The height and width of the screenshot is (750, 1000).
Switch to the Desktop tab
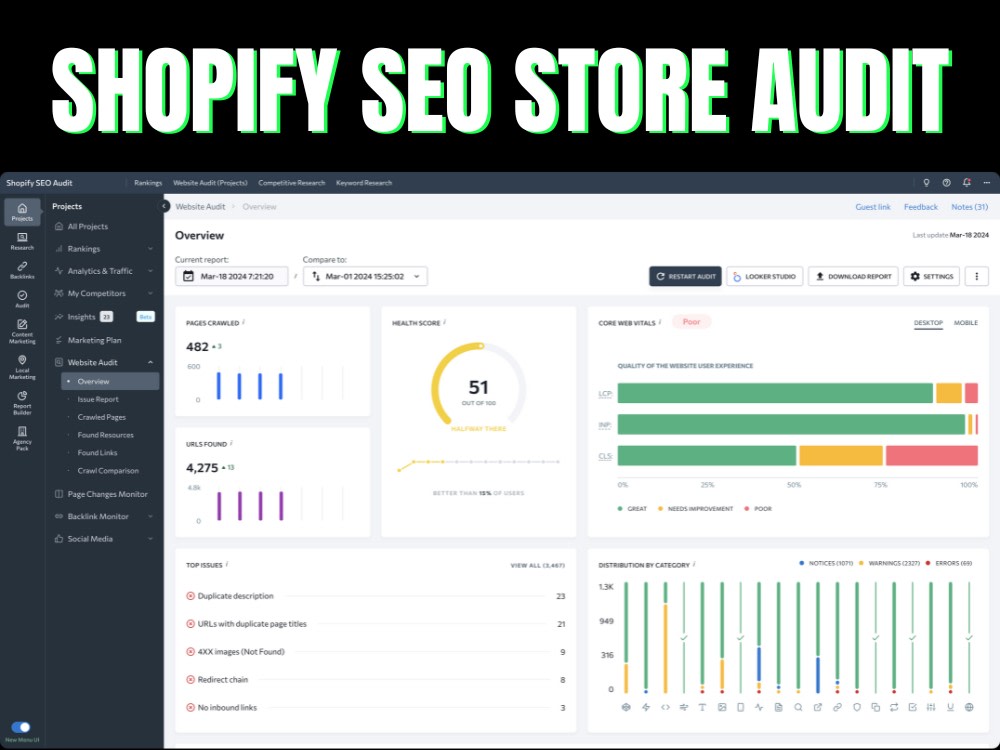tap(928, 323)
